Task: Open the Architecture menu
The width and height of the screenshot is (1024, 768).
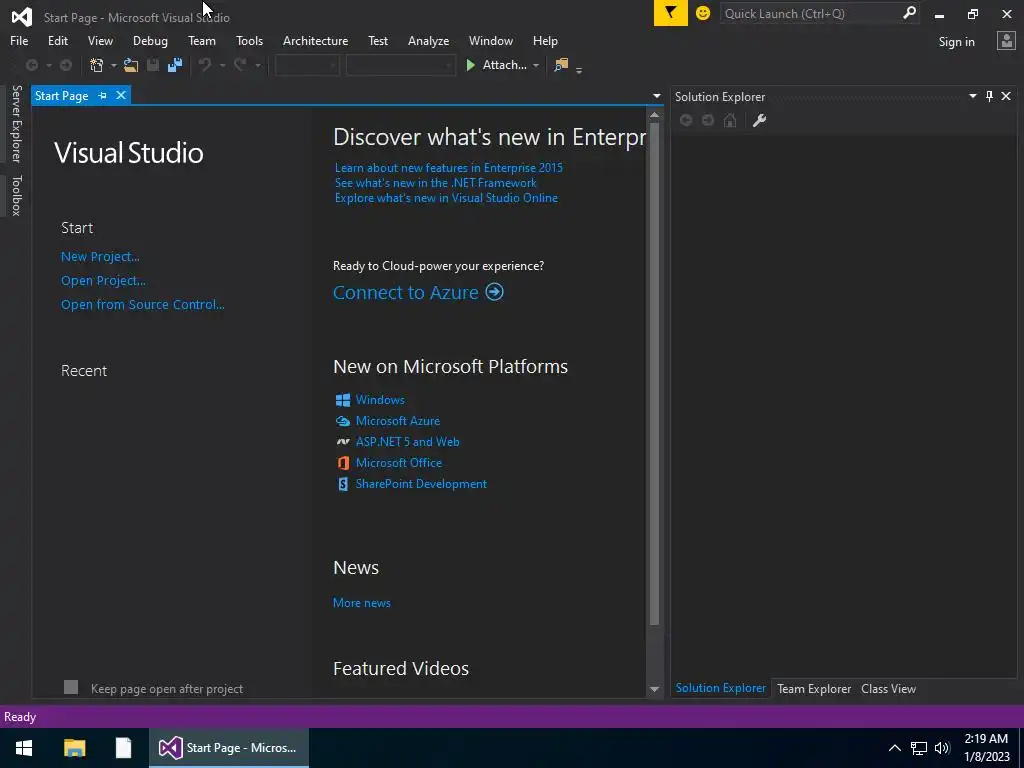Action: [x=315, y=40]
